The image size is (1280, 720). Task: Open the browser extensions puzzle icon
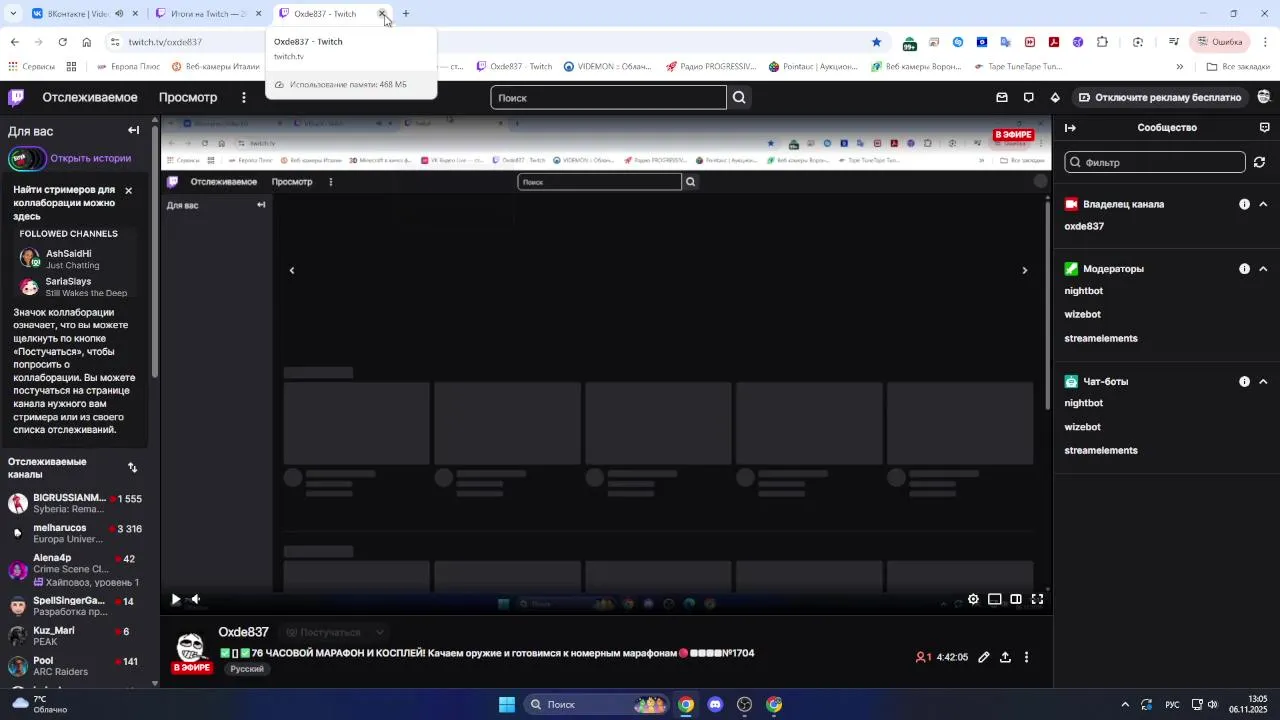(x=1103, y=42)
